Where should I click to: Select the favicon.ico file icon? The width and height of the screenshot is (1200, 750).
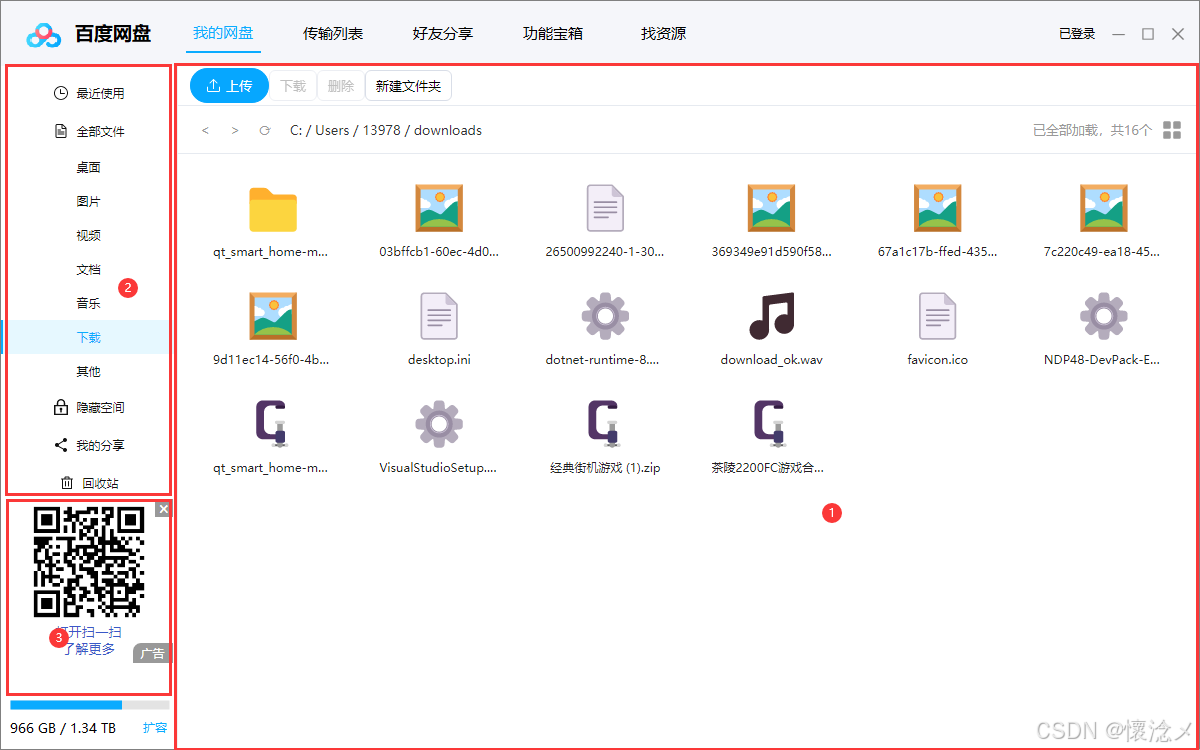coord(937,316)
